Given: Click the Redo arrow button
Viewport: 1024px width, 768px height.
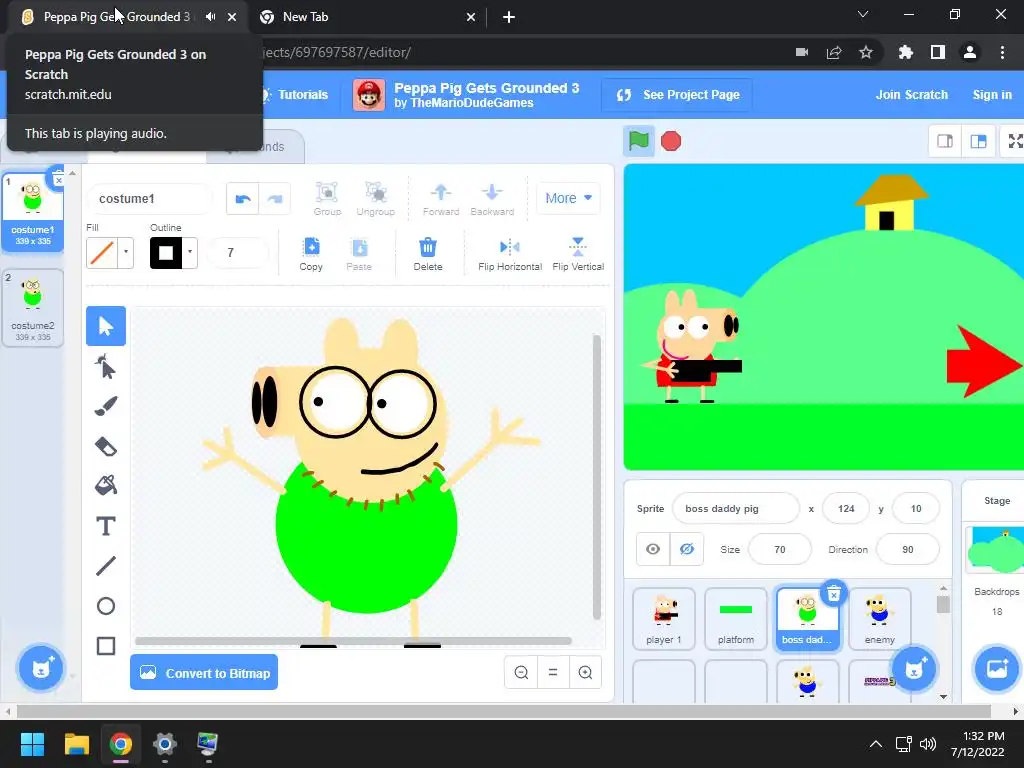Looking at the screenshot, I should (x=275, y=199).
